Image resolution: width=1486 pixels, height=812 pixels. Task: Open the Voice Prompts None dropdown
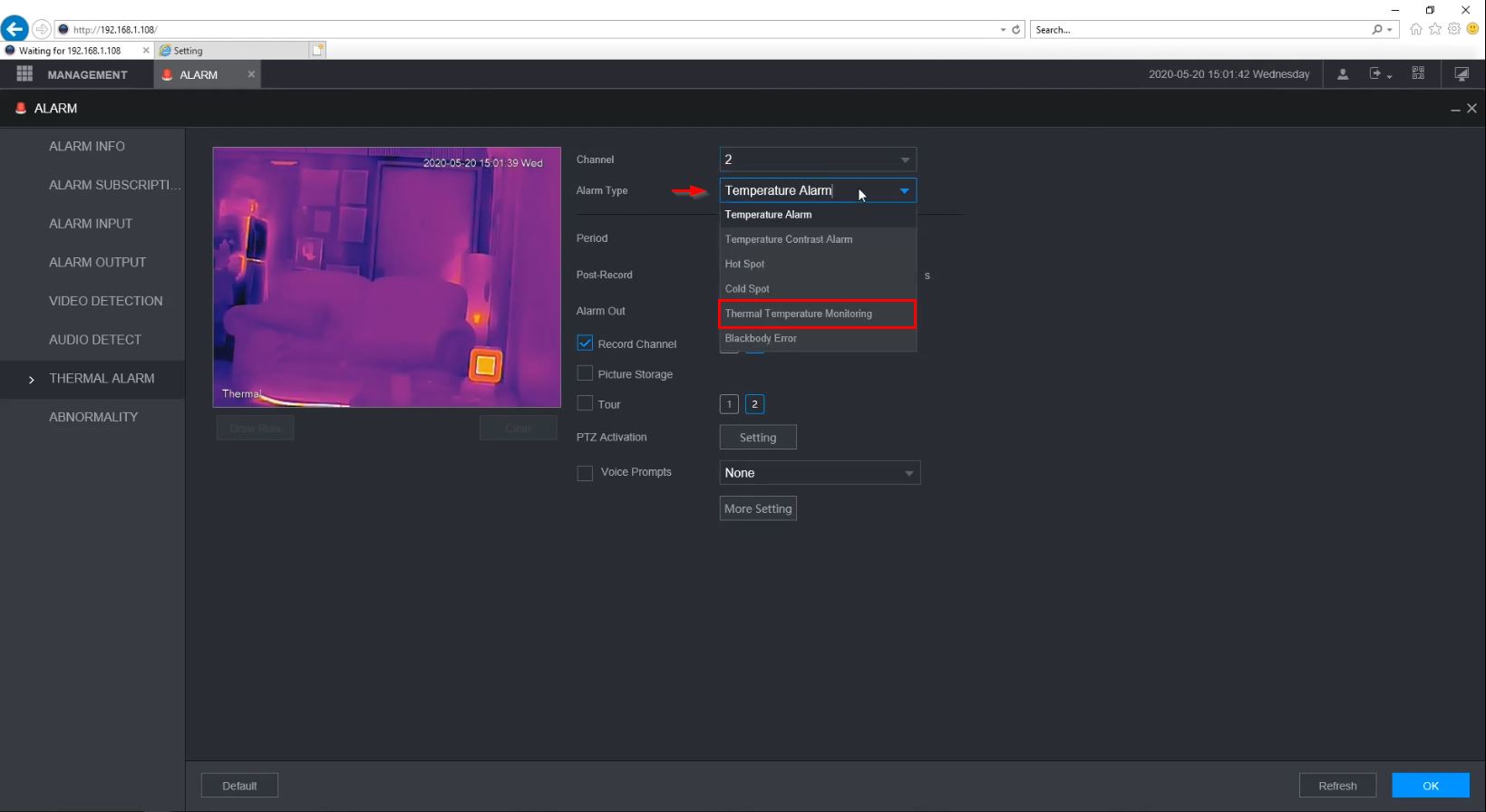[820, 473]
